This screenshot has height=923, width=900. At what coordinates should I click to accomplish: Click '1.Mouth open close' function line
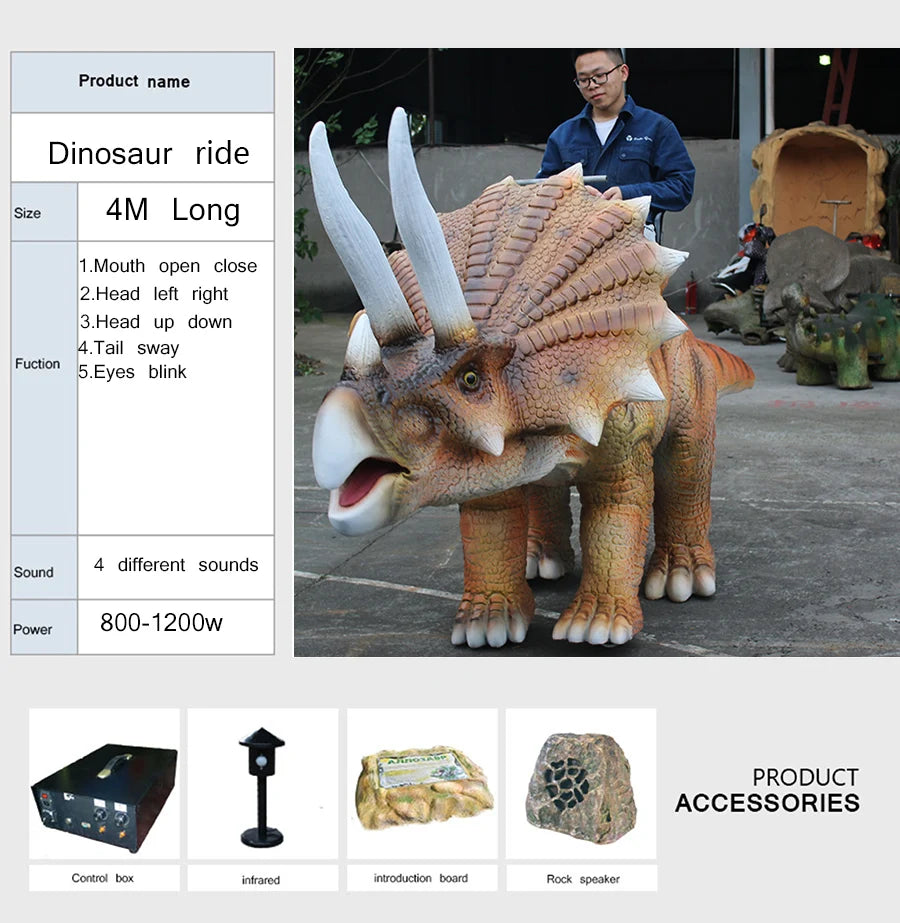(168, 266)
